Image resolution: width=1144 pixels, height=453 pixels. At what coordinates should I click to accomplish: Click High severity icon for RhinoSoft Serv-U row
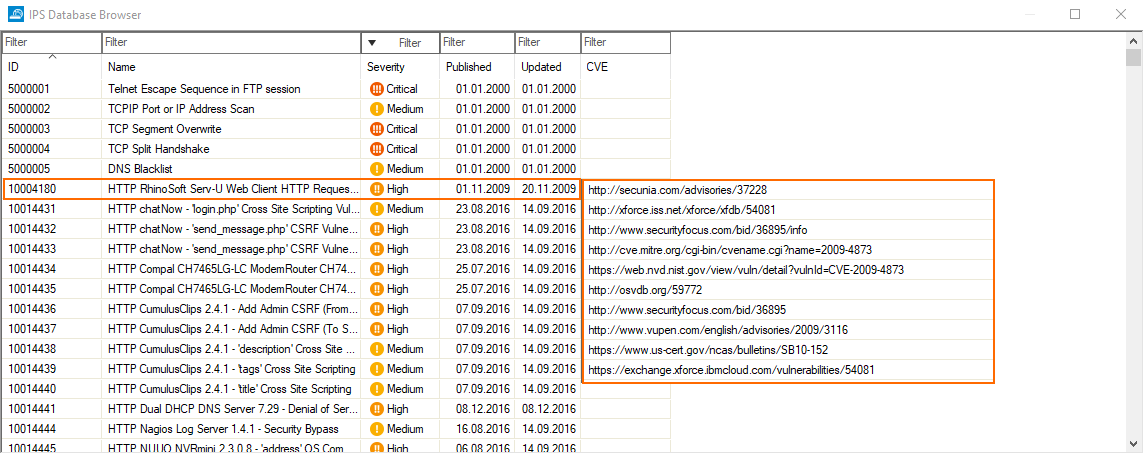click(x=377, y=189)
